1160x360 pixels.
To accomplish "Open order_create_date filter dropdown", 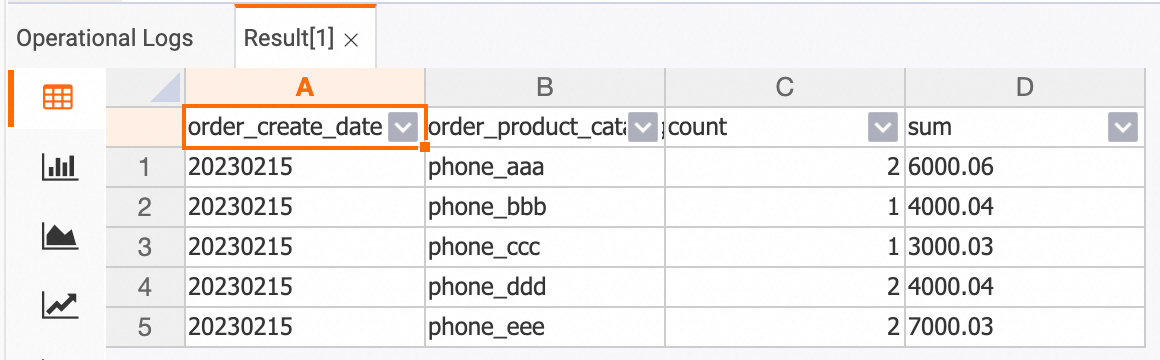I will [403, 128].
